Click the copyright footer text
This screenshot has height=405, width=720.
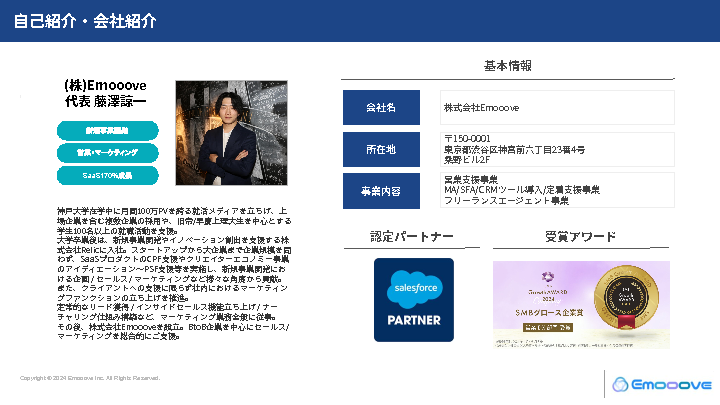pyautogui.click(x=90, y=378)
